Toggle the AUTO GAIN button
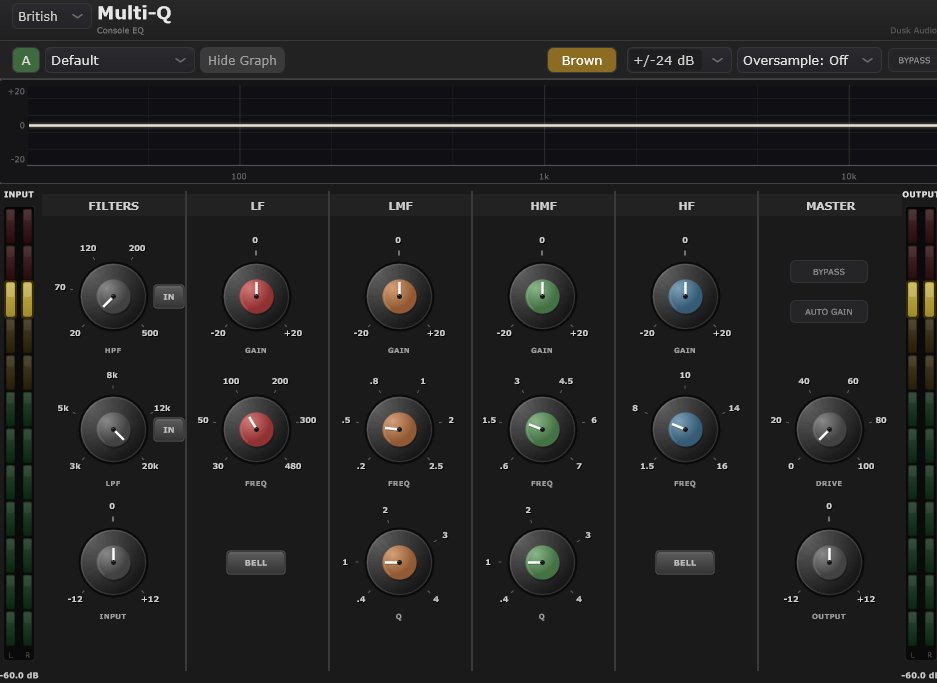The height and width of the screenshot is (683, 937). click(x=828, y=311)
